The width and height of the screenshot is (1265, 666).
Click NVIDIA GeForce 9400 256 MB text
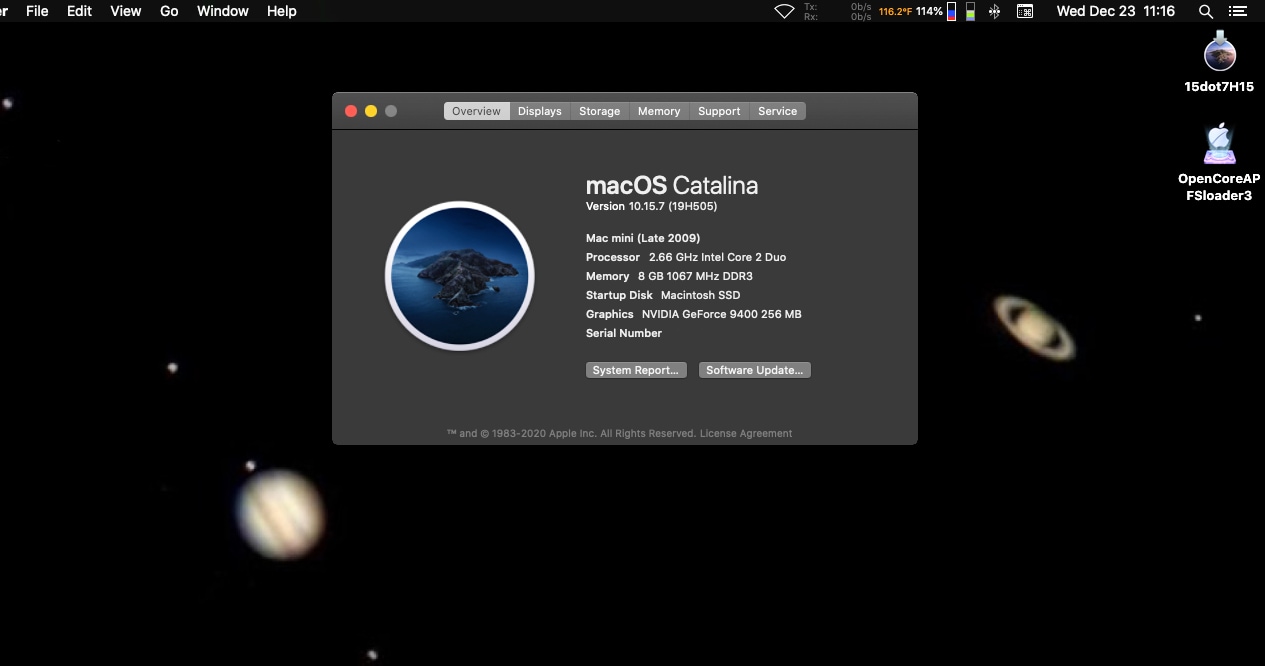722,314
